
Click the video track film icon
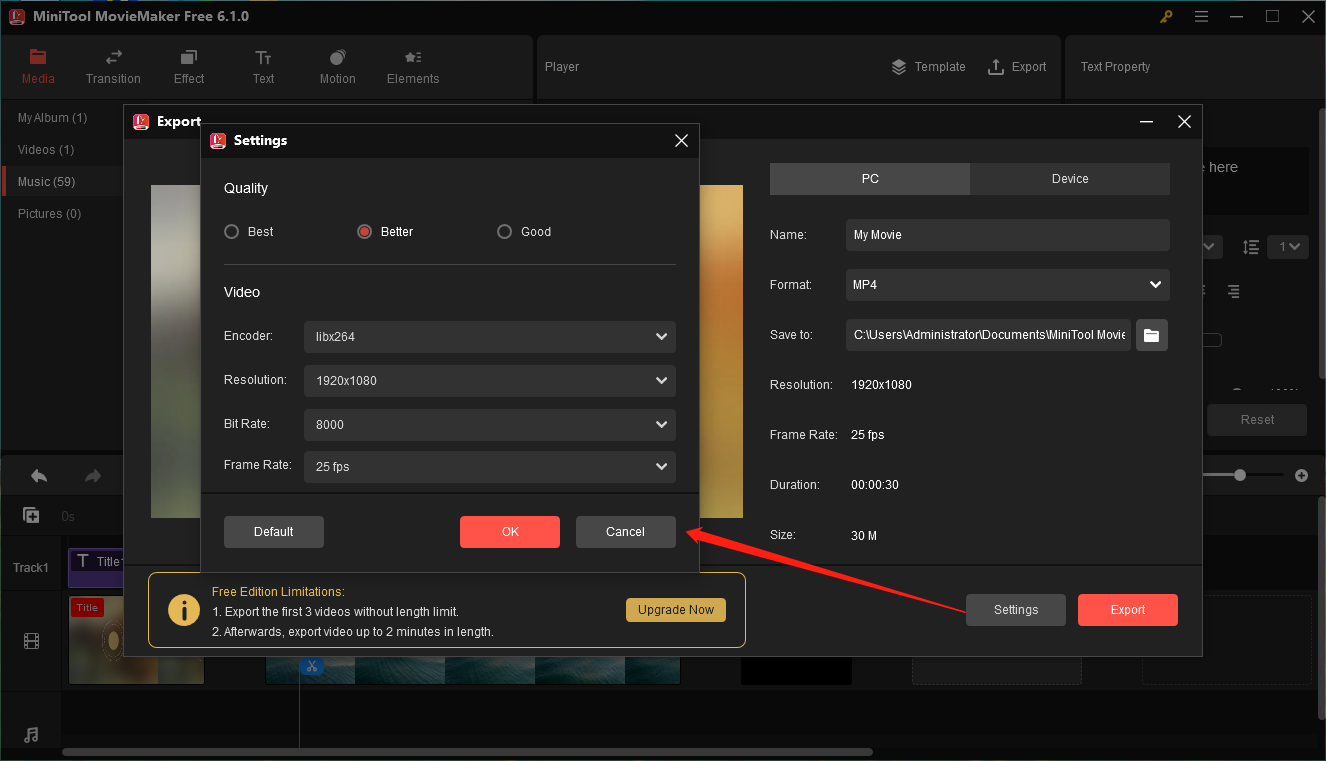31,641
